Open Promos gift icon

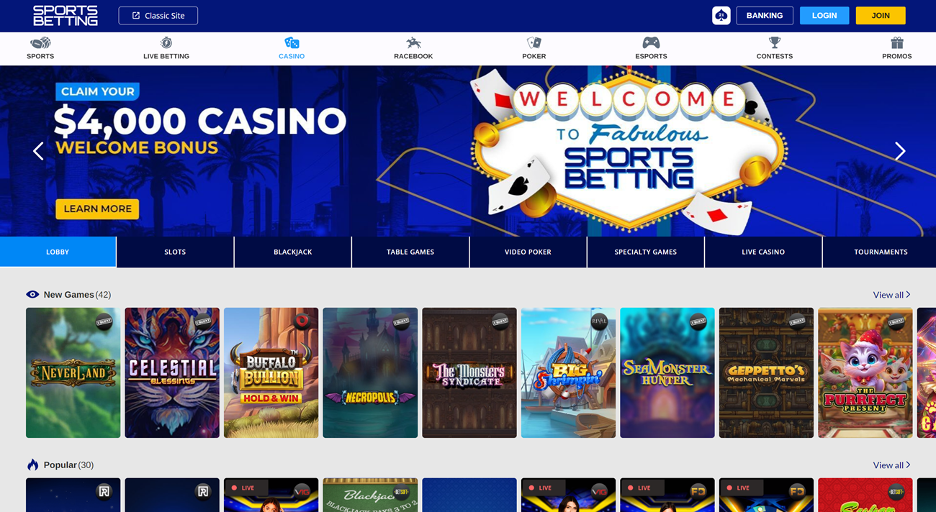coord(897,43)
